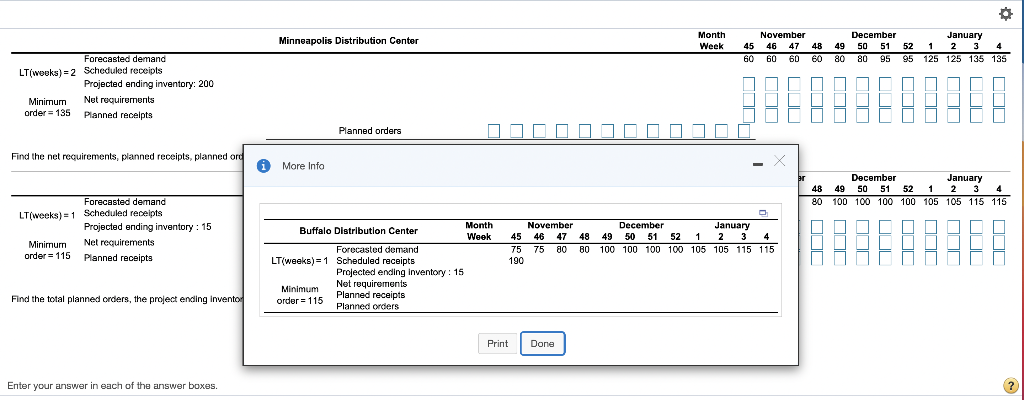Click the More Info dialog title

[303, 166]
